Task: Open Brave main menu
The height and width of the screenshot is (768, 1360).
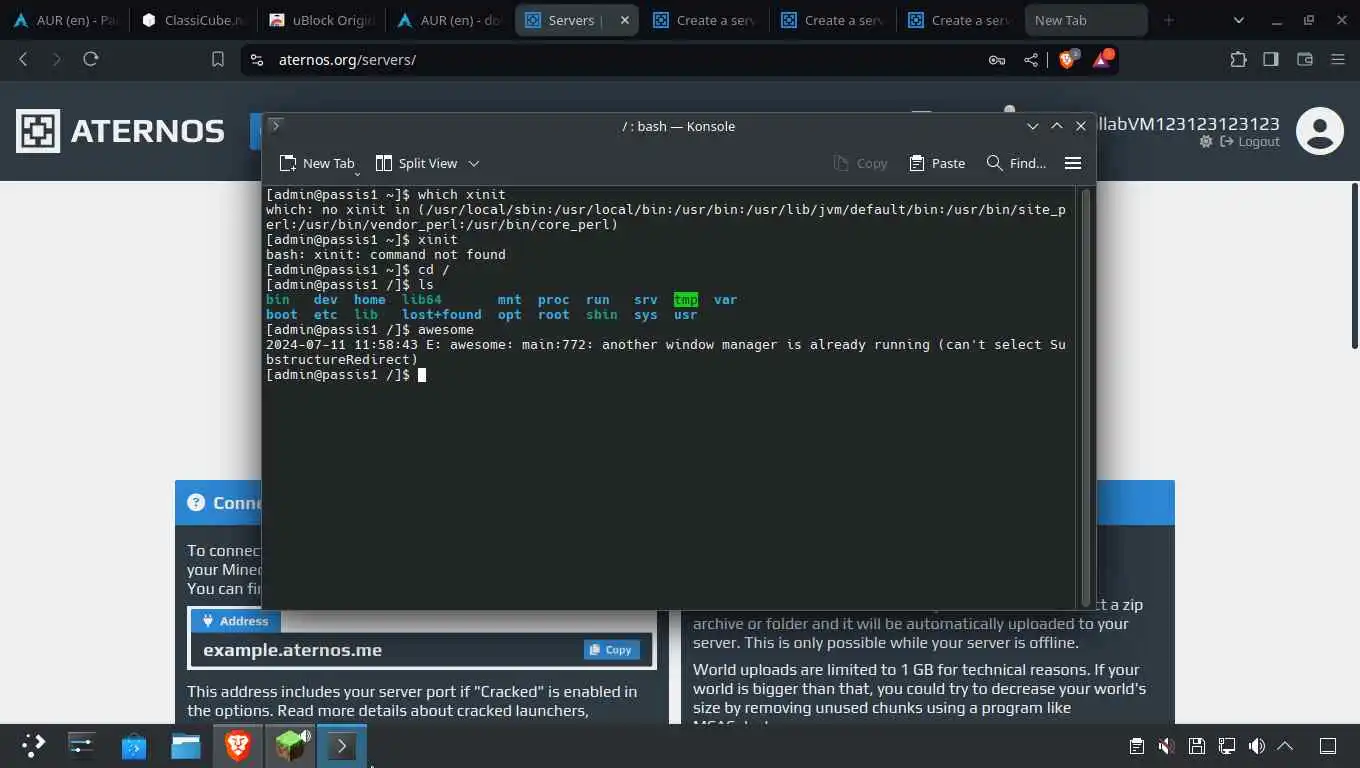Action: point(1338,59)
